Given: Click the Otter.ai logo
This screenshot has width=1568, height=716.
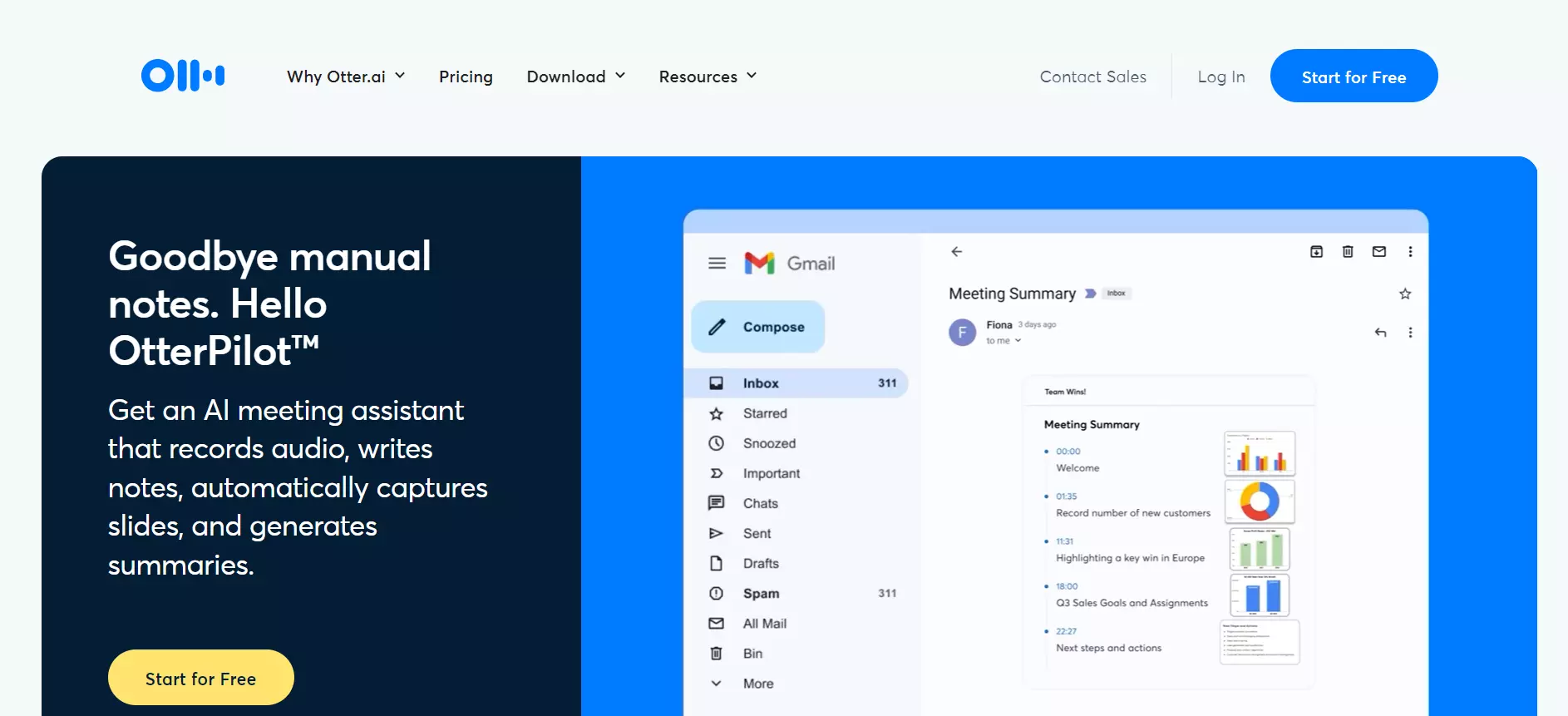Looking at the screenshot, I should pos(183,76).
